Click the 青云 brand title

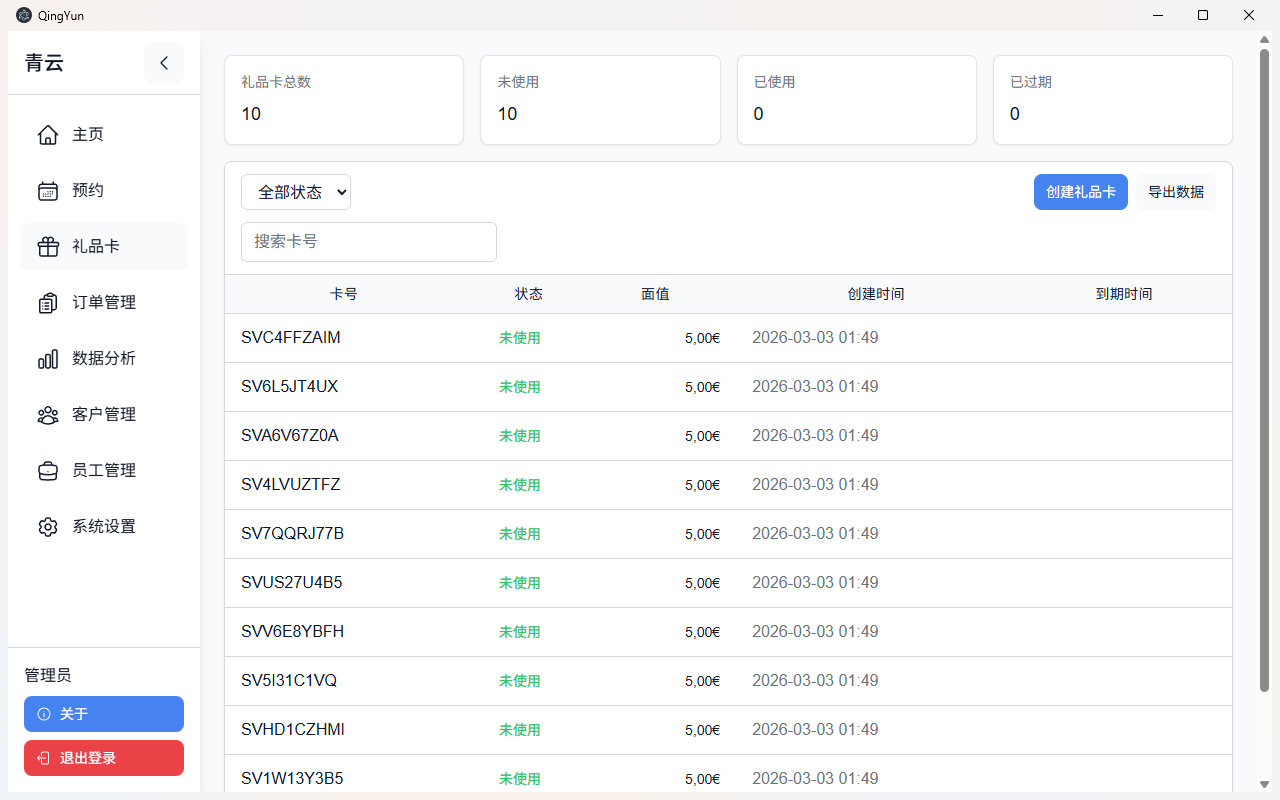(45, 63)
